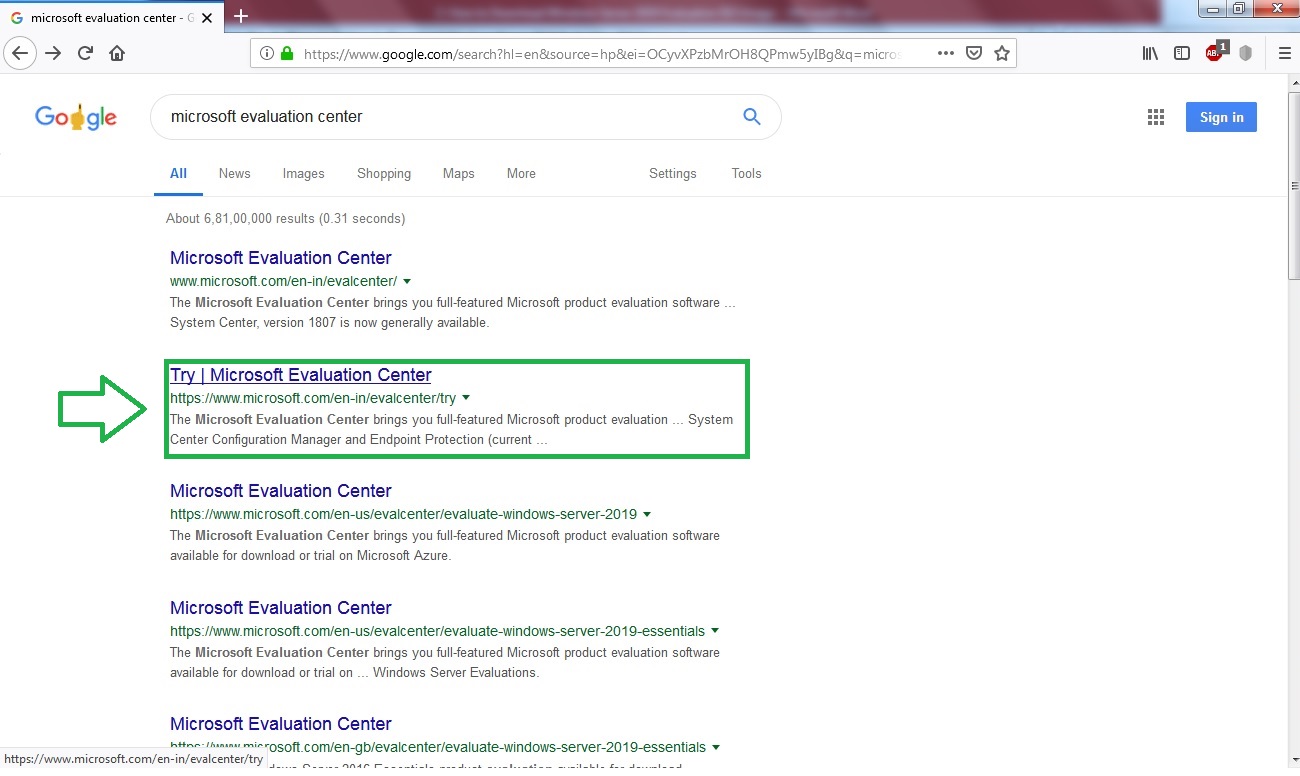Expand arrow next to www.microsoft.com/en-in/evalcenter/ URL
The image size is (1300, 776).
point(407,282)
